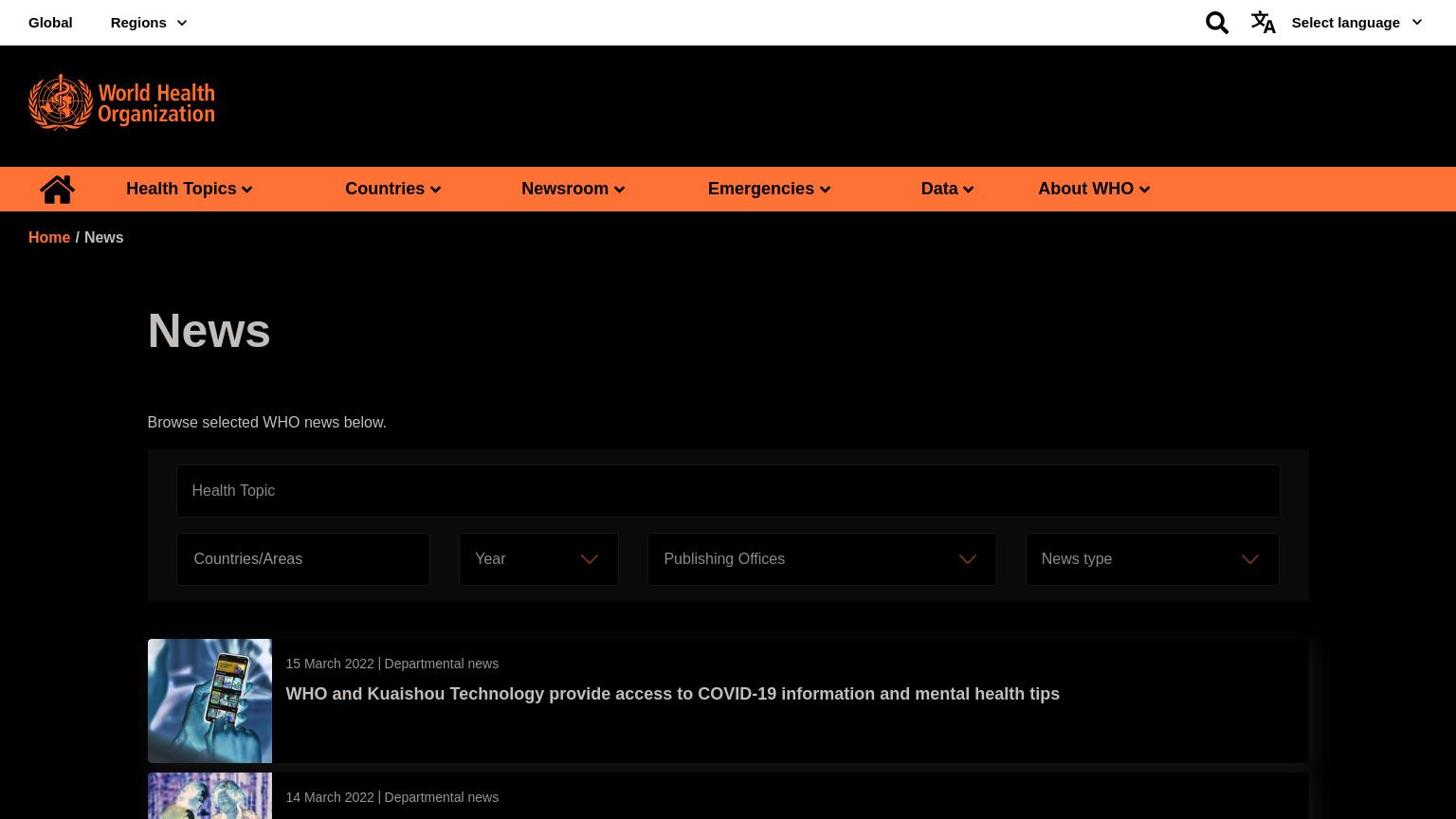Click the Global link

coord(50,23)
